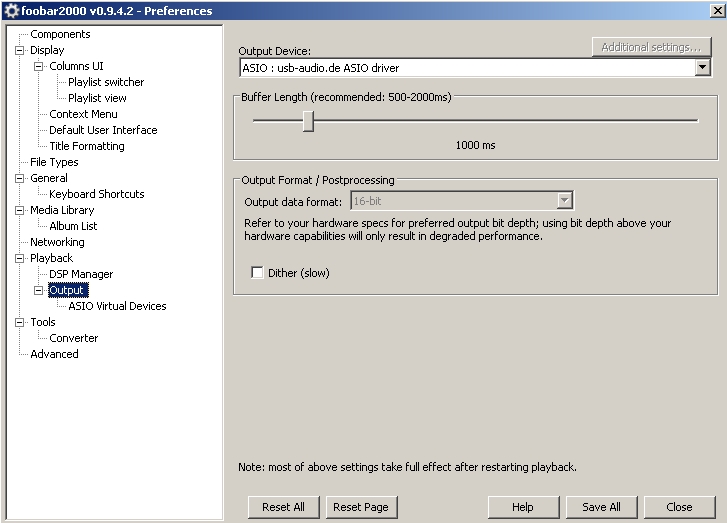Enable the Dither (slow) checkbox

coord(257,272)
